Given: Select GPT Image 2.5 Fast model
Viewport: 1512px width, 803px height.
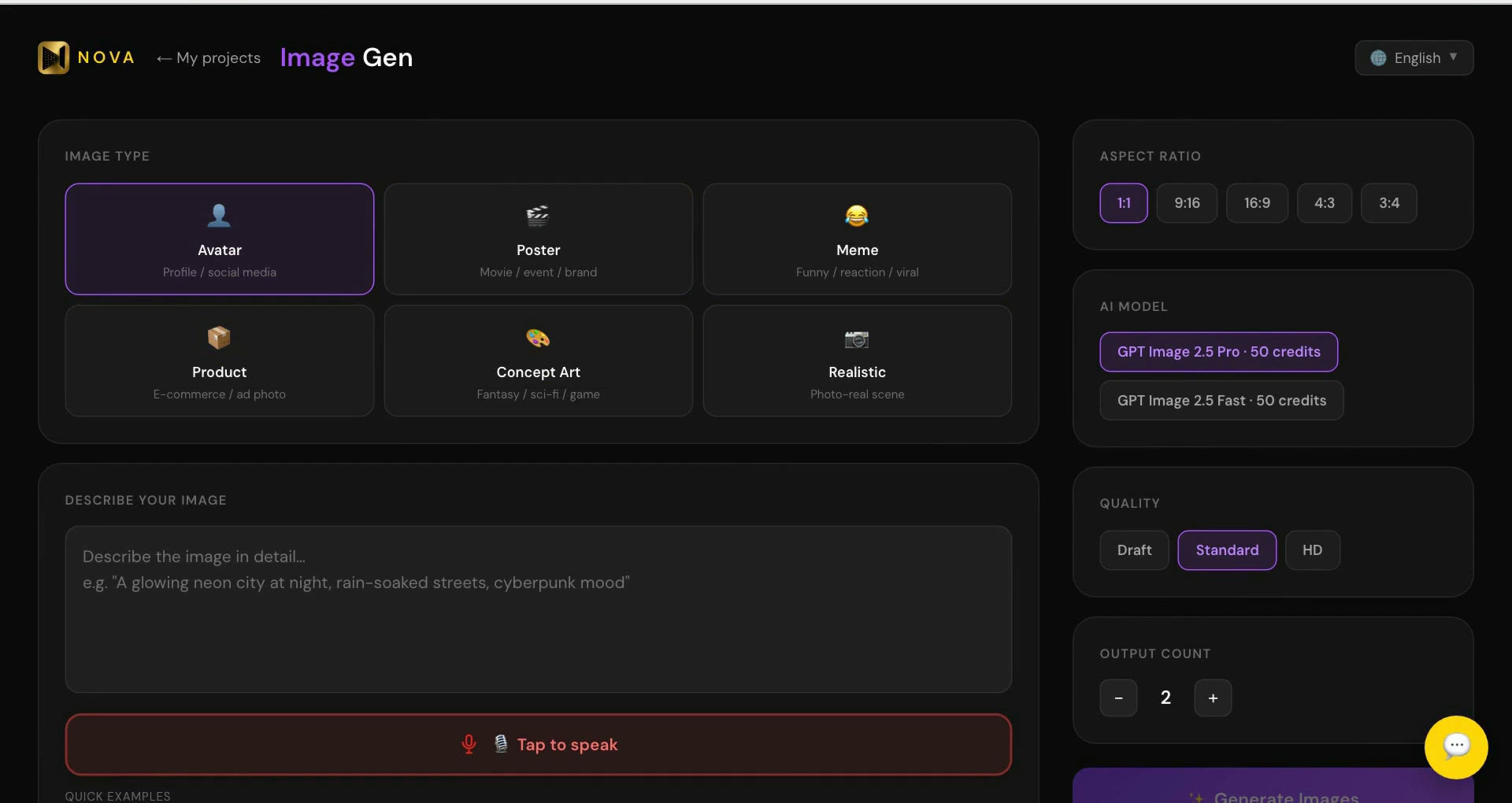Looking at the screenshot, I should pyautogui.click(x=1221, y=401).
